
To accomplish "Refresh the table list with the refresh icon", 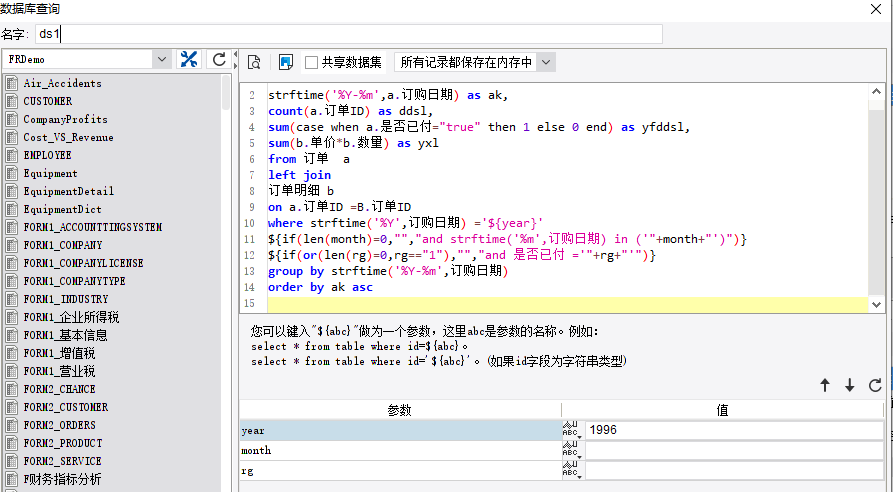I will coord(219,59).
